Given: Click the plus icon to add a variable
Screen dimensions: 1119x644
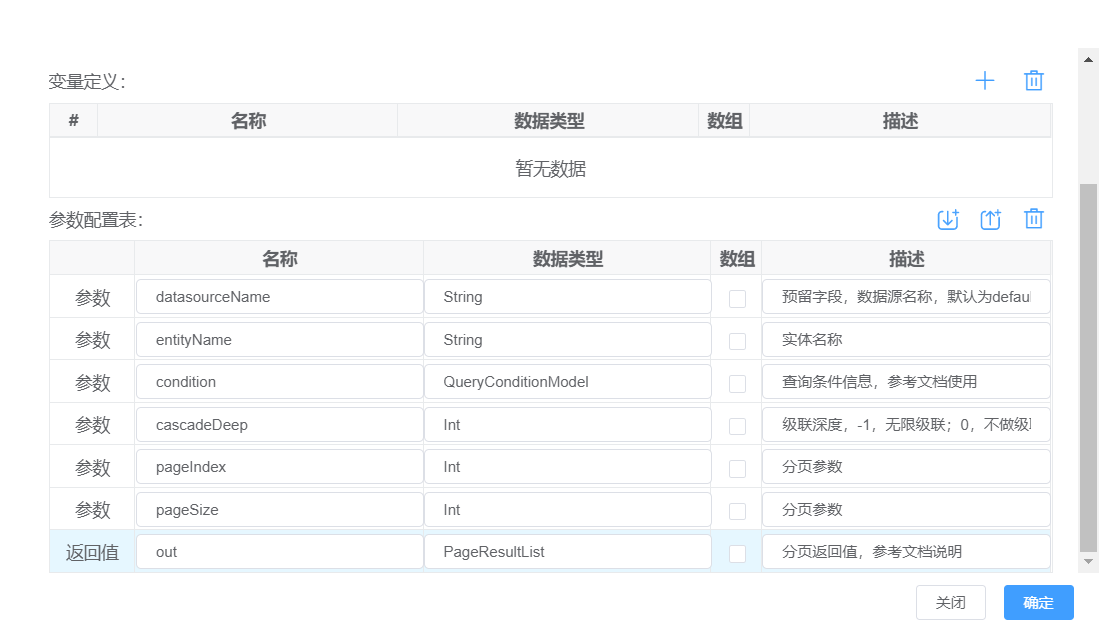Looking at the screenshot, I should coord(985,81).
